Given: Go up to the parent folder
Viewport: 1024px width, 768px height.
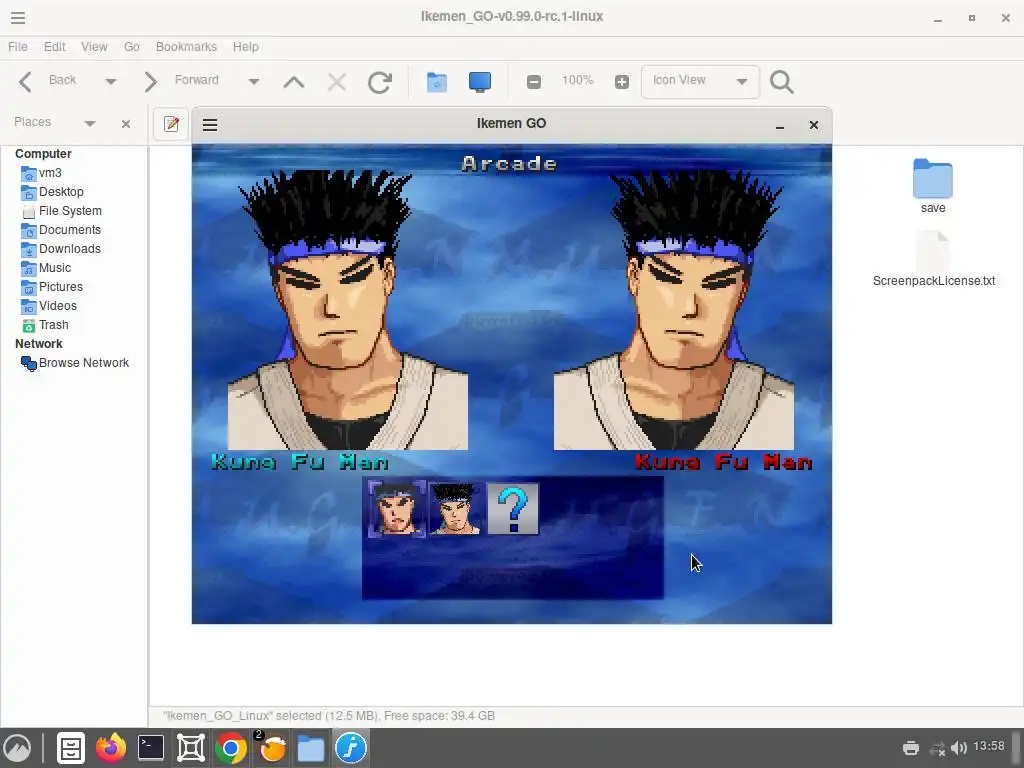Looking at the screenshot, I should (x=294, y=82).
